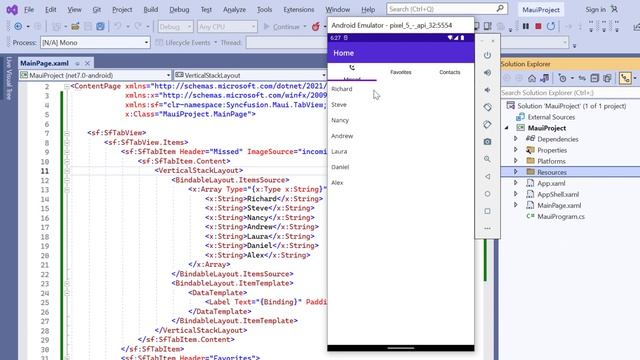Open the MauiProject (net7.0-android) target dropdown
This screenshot has width=640, height=360.
[95, 76]
